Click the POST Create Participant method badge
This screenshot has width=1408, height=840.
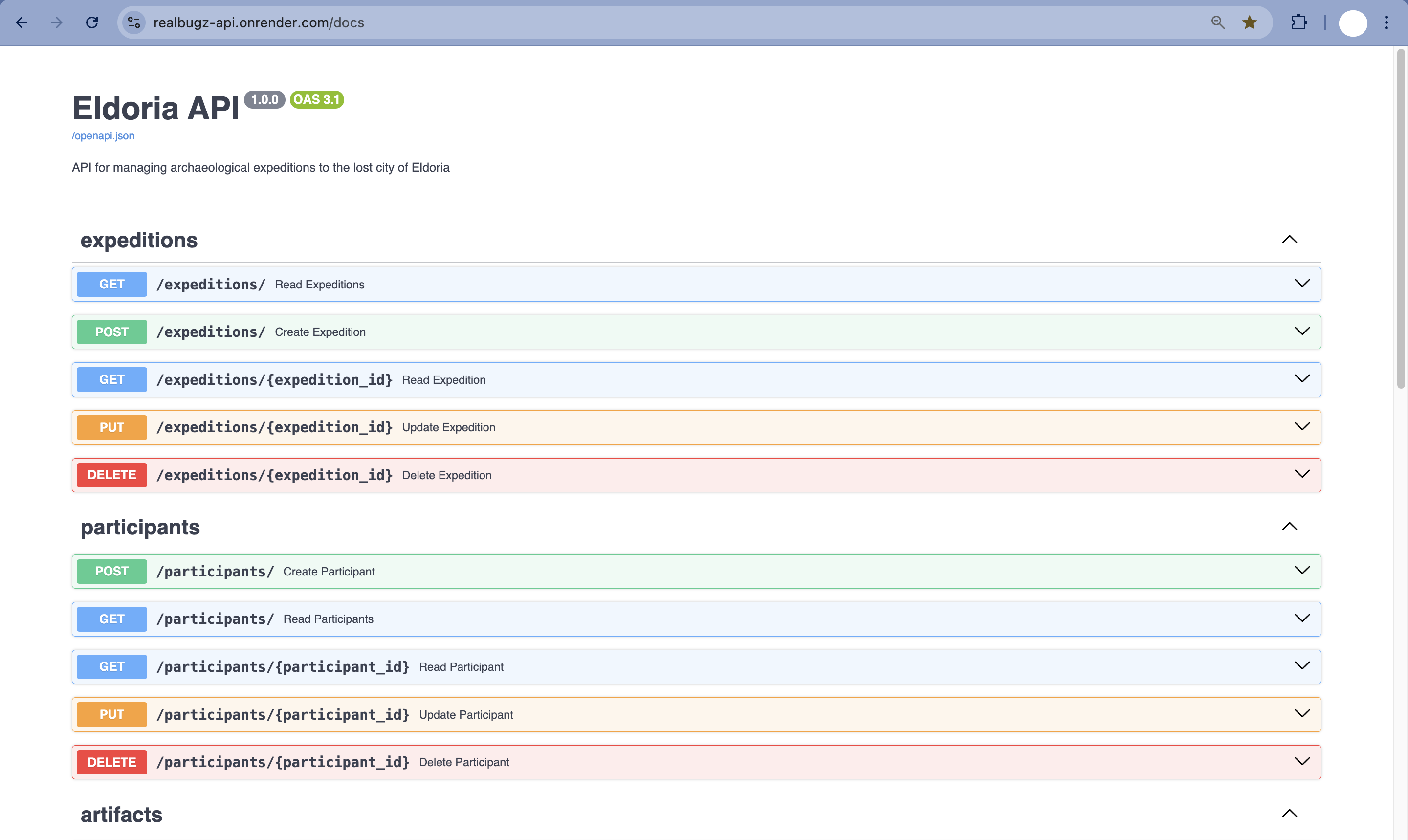point(111,571)
